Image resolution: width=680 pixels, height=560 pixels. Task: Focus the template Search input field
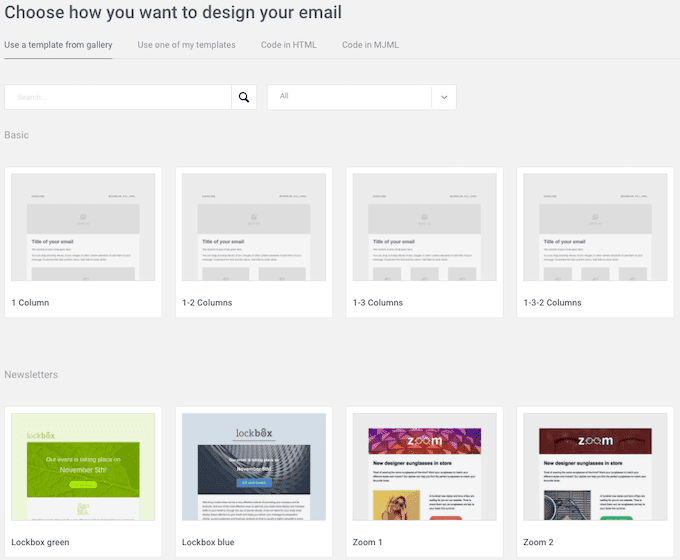pos(118,97)
